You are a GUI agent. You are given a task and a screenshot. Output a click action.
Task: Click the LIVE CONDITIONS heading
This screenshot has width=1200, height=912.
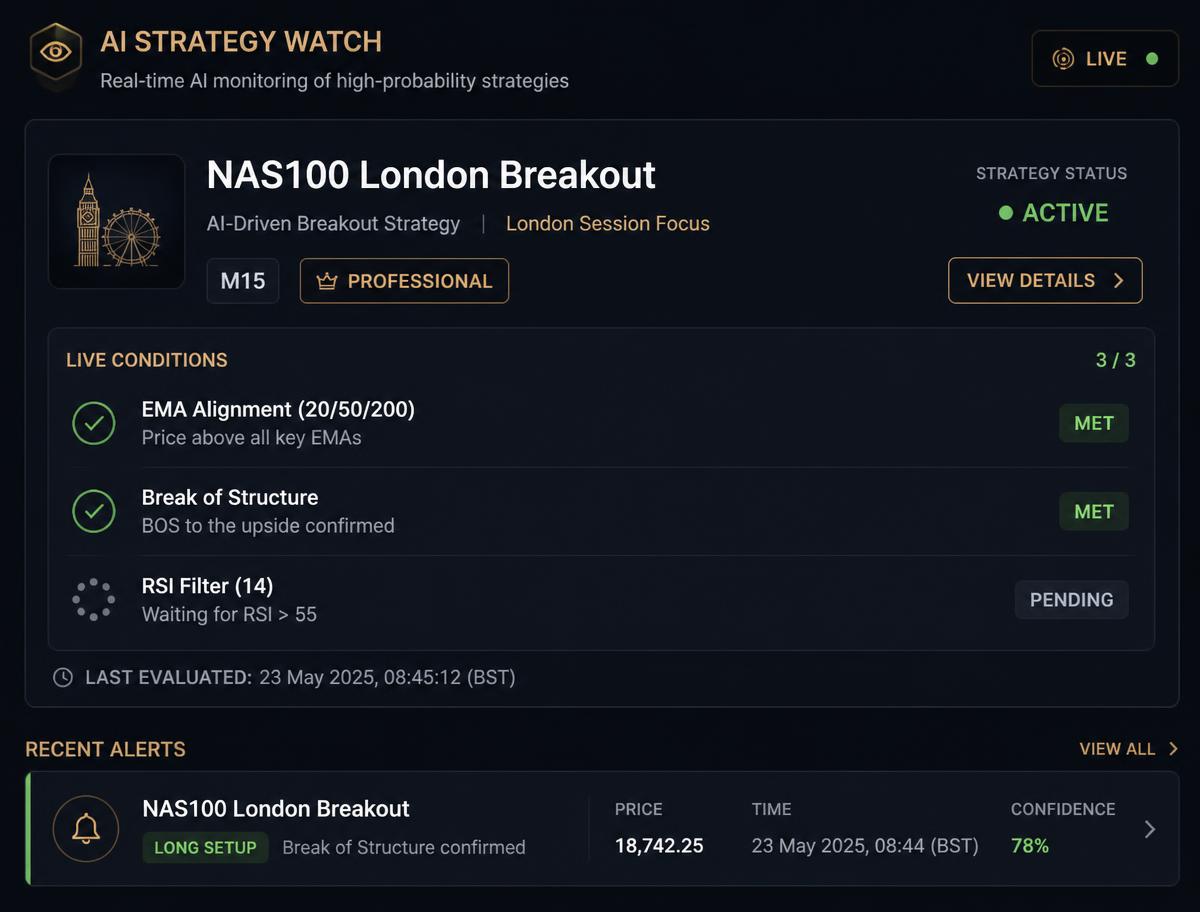point(147,360)
